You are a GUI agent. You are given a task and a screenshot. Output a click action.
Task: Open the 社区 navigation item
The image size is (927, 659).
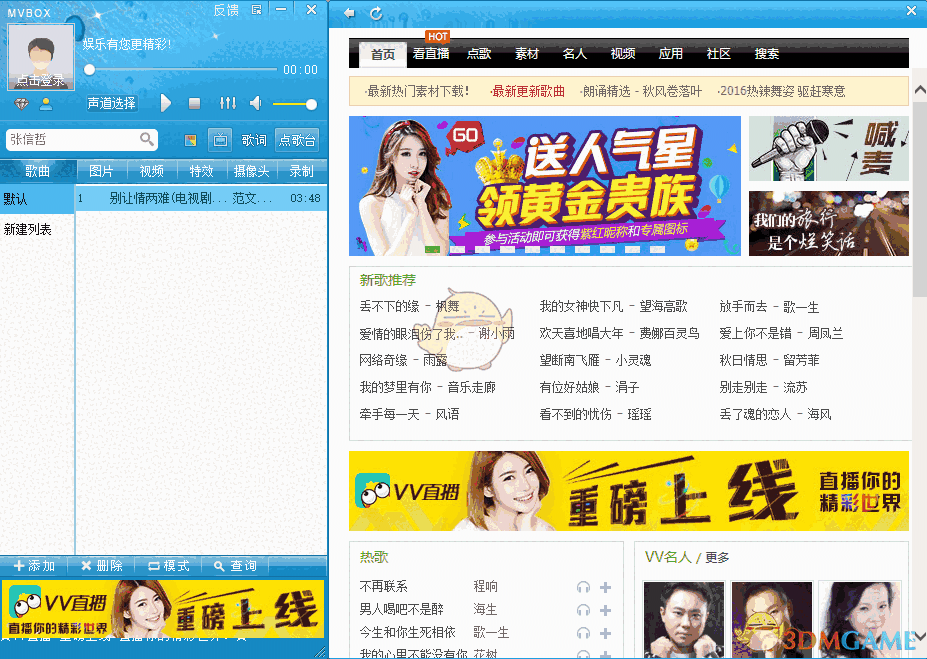(x=718, y=54)
